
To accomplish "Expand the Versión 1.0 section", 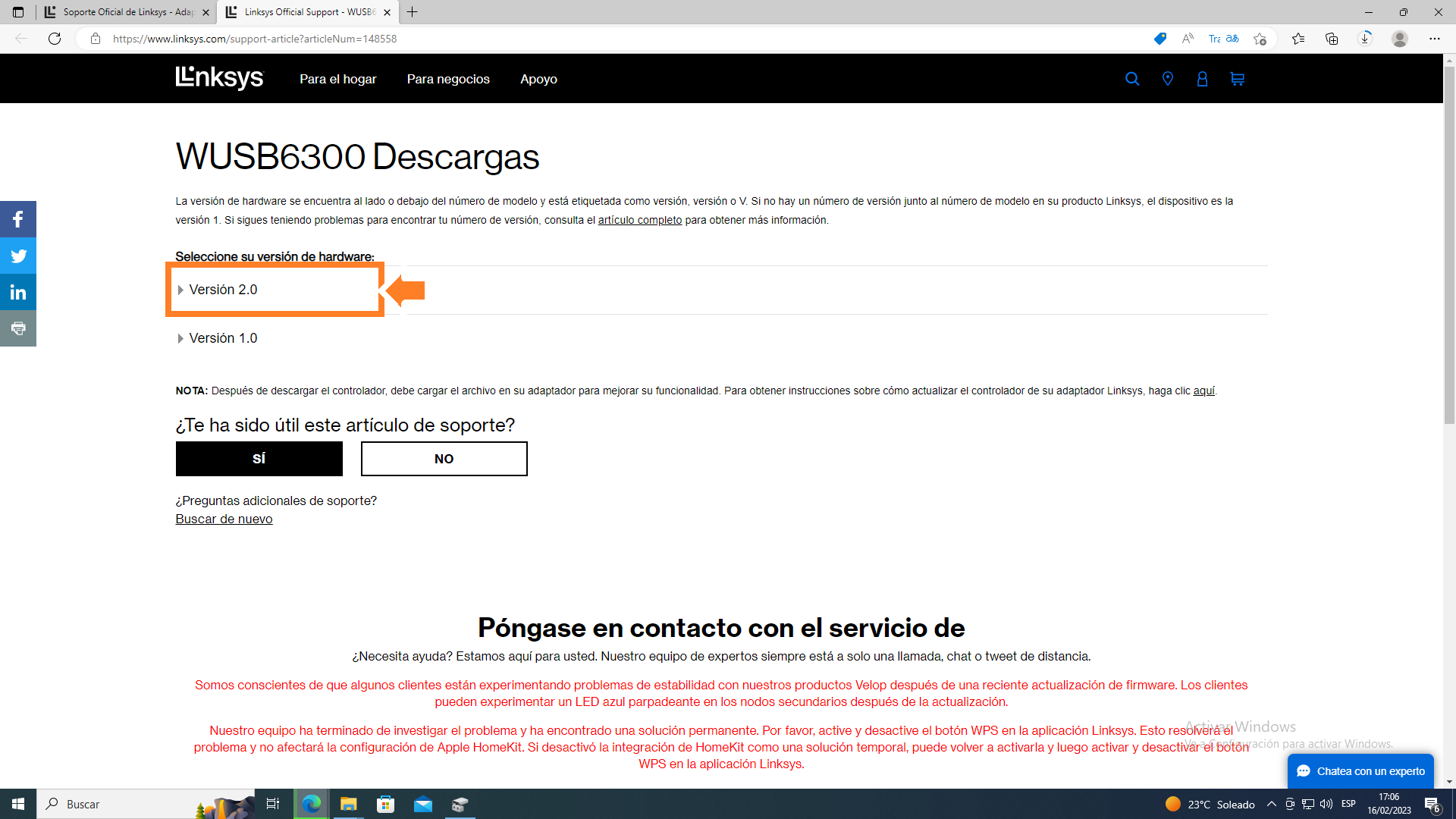I will pyautogui.click(x=223, y=338).
